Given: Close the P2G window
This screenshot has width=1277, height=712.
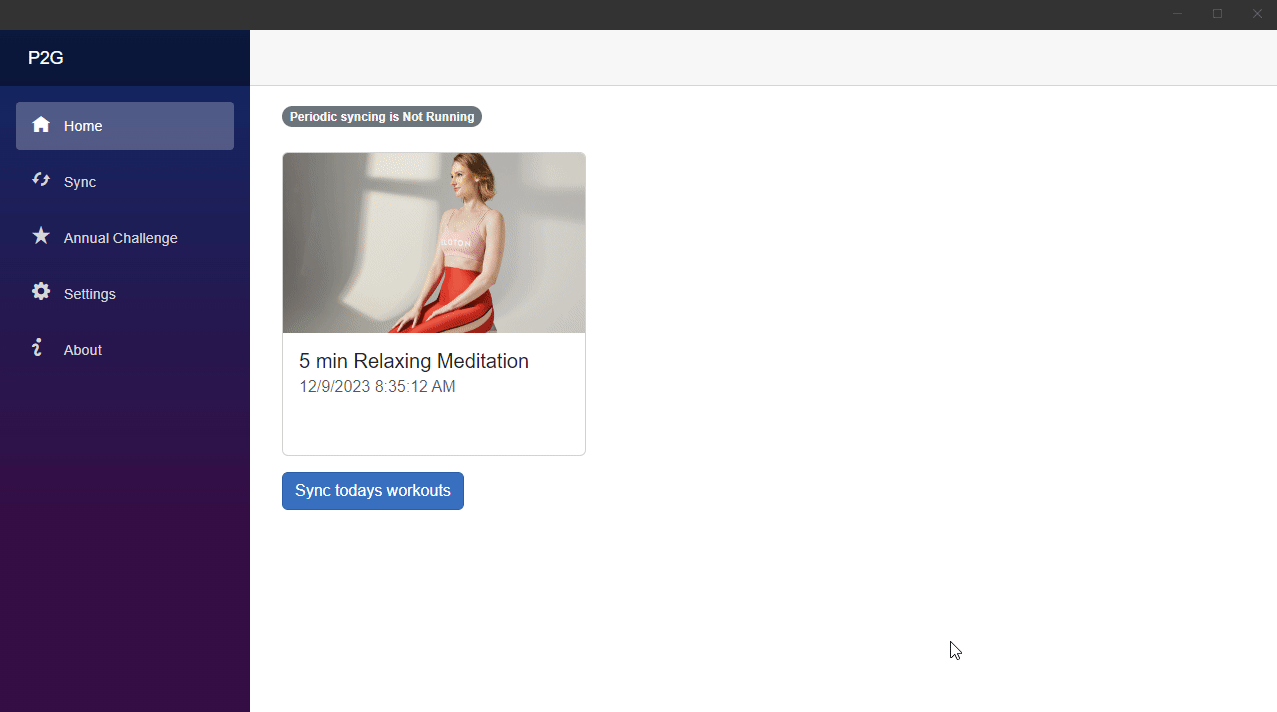Looking at the screenshot, I should point(1257,14).
